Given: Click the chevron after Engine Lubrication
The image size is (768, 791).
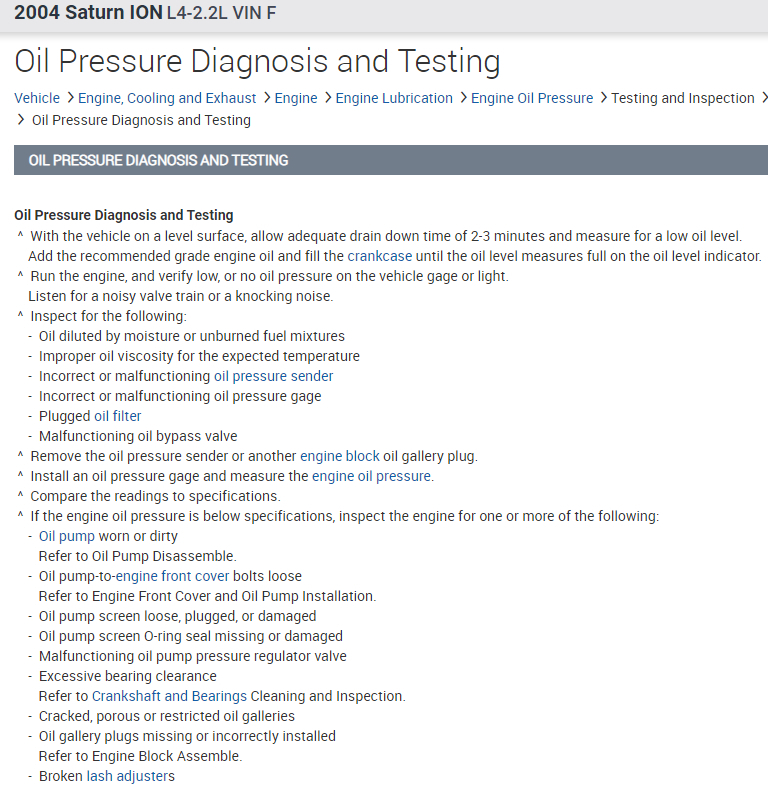Looking at the screenshot, I should coord(462,98).
